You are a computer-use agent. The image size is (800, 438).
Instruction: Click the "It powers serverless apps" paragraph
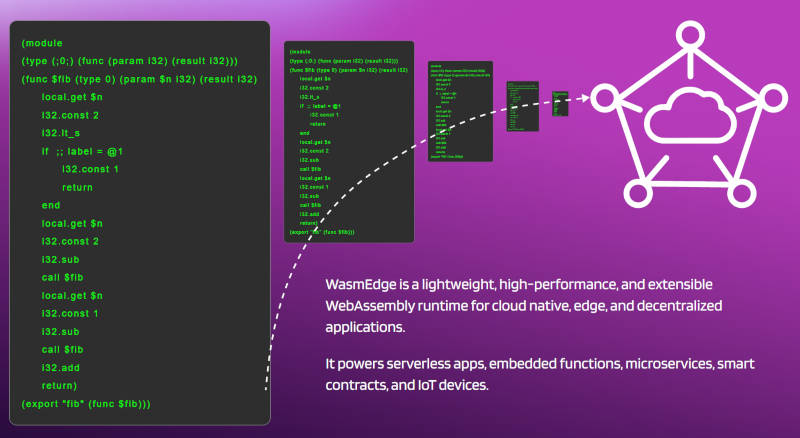540,374
